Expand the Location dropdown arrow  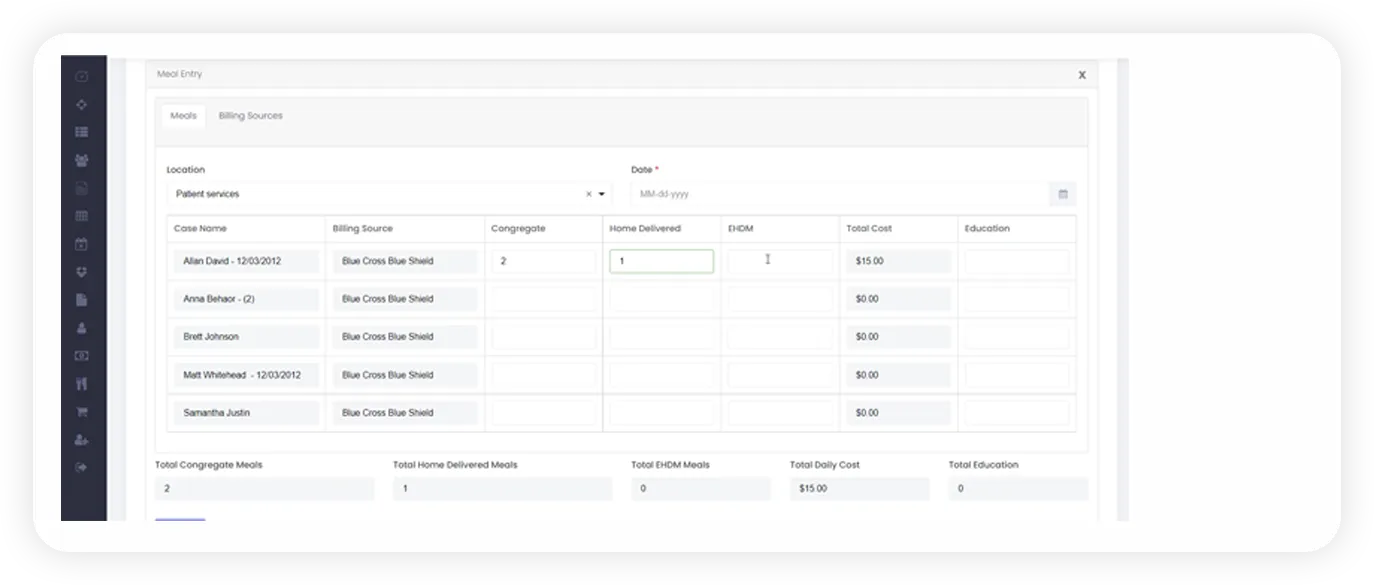[x=602, y=194]
